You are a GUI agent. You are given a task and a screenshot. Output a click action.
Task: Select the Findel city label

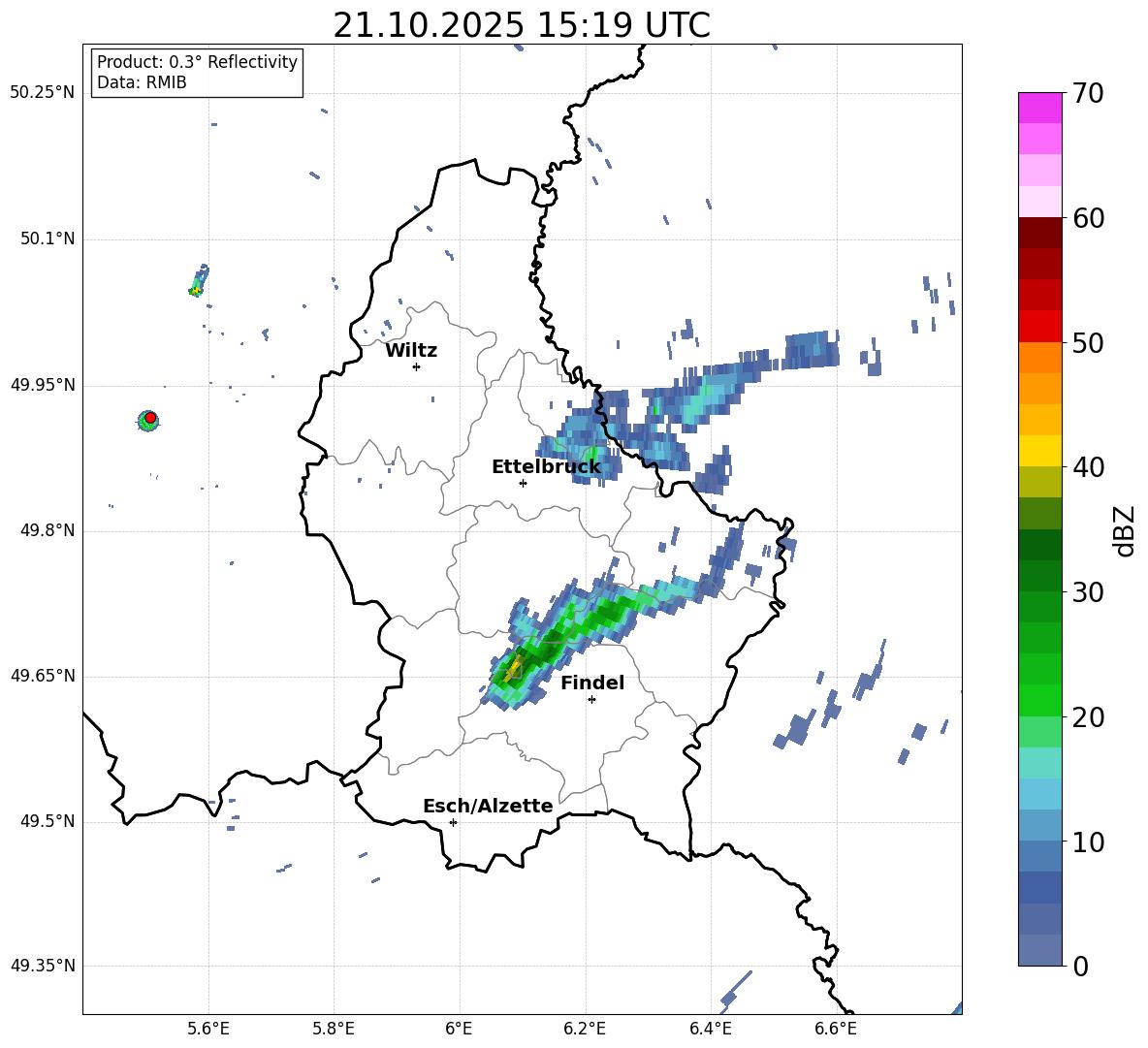pyautogui.click(x=592, y=683)
